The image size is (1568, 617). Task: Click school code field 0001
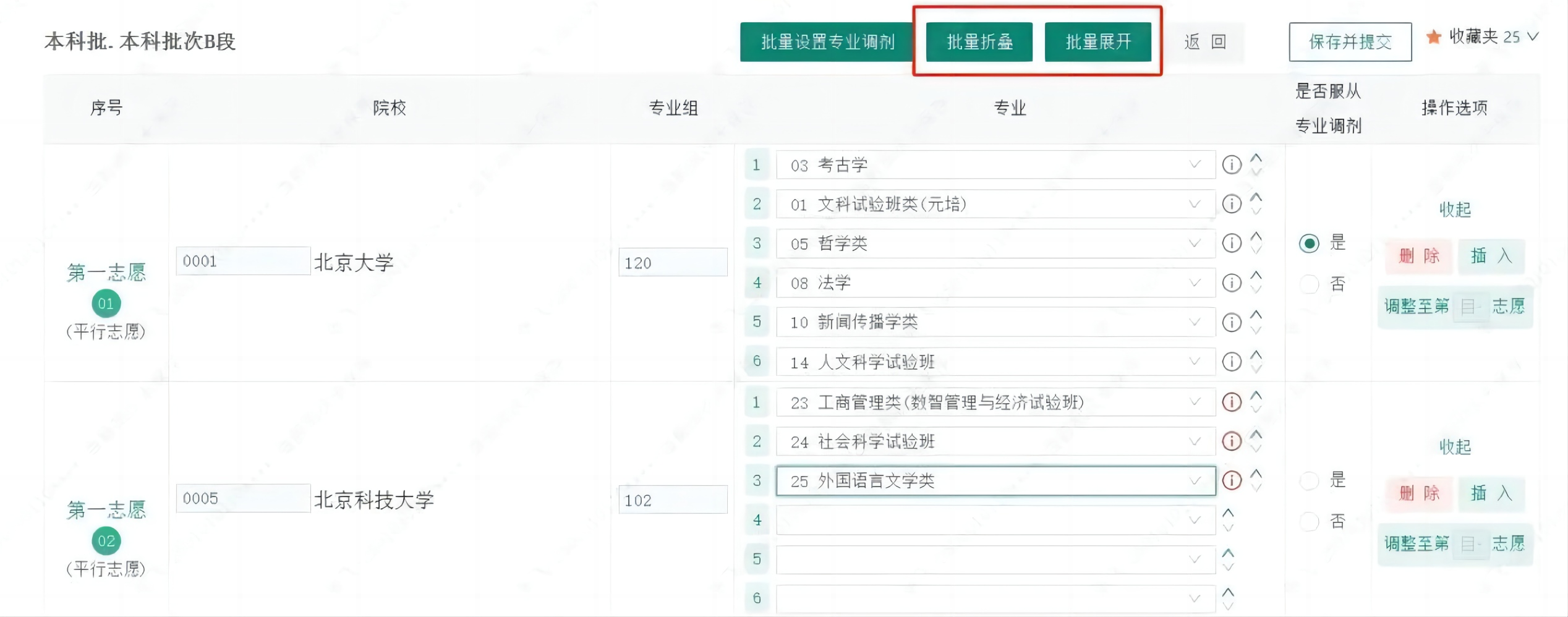click(x=243, y=261)
